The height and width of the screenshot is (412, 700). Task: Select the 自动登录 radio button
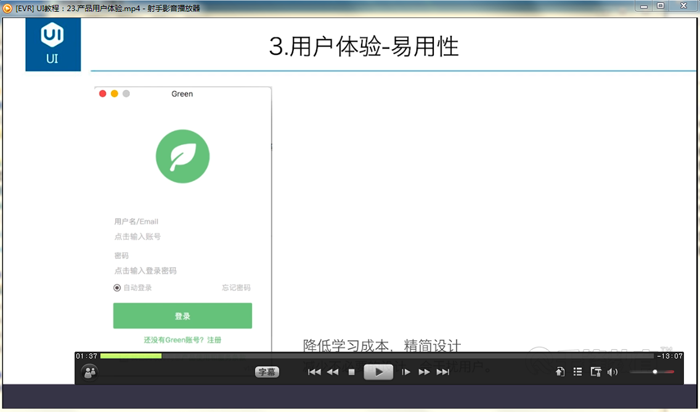(x=117, y=288)
